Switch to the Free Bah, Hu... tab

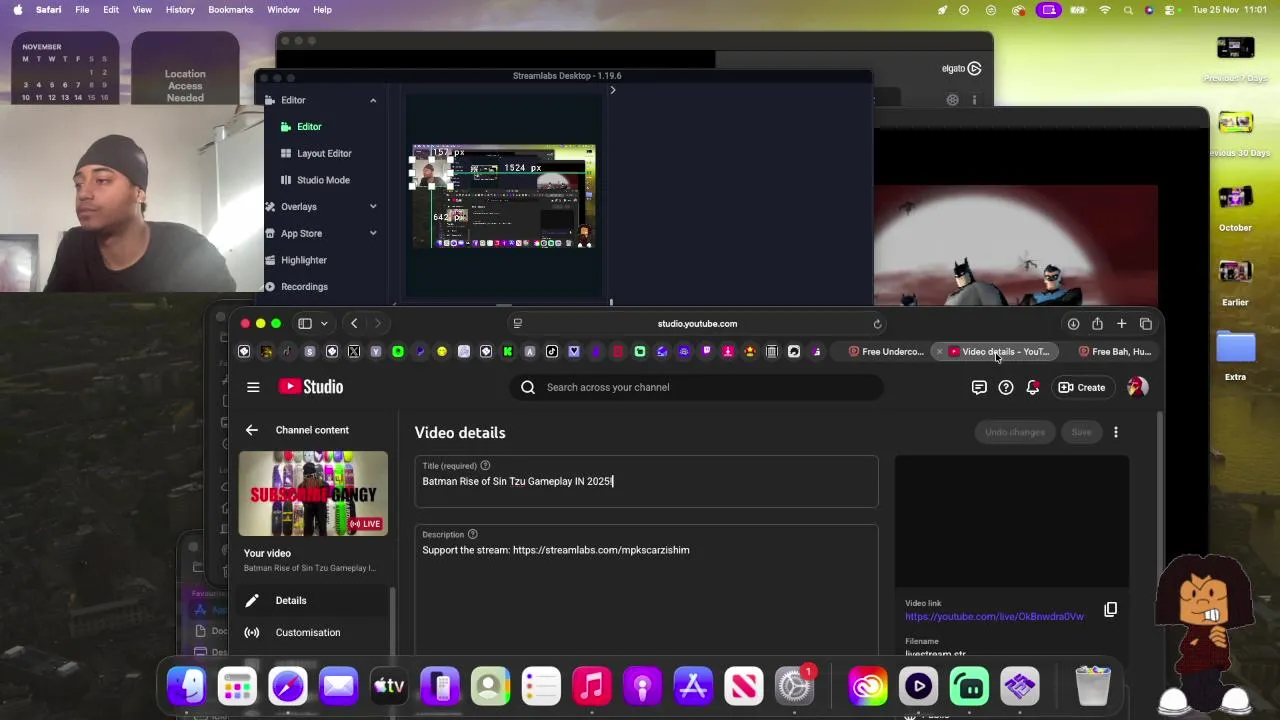point(1115,352)
